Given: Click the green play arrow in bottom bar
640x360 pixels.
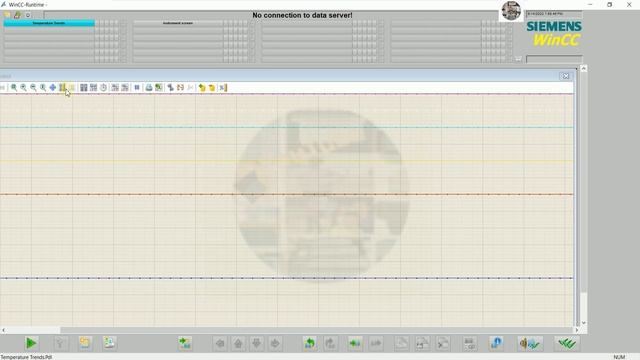Looking at the screenshot, I should (31, 343).
